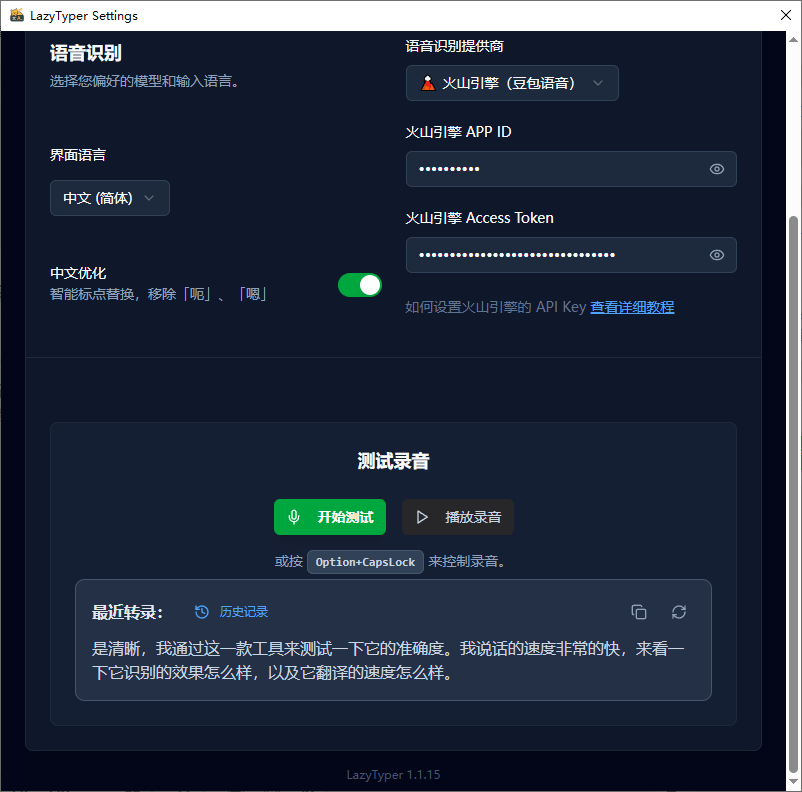Click the Volcano Engine provider logo icon
Viewport: 802px width, 792px height.
click(x=428, y=83)
